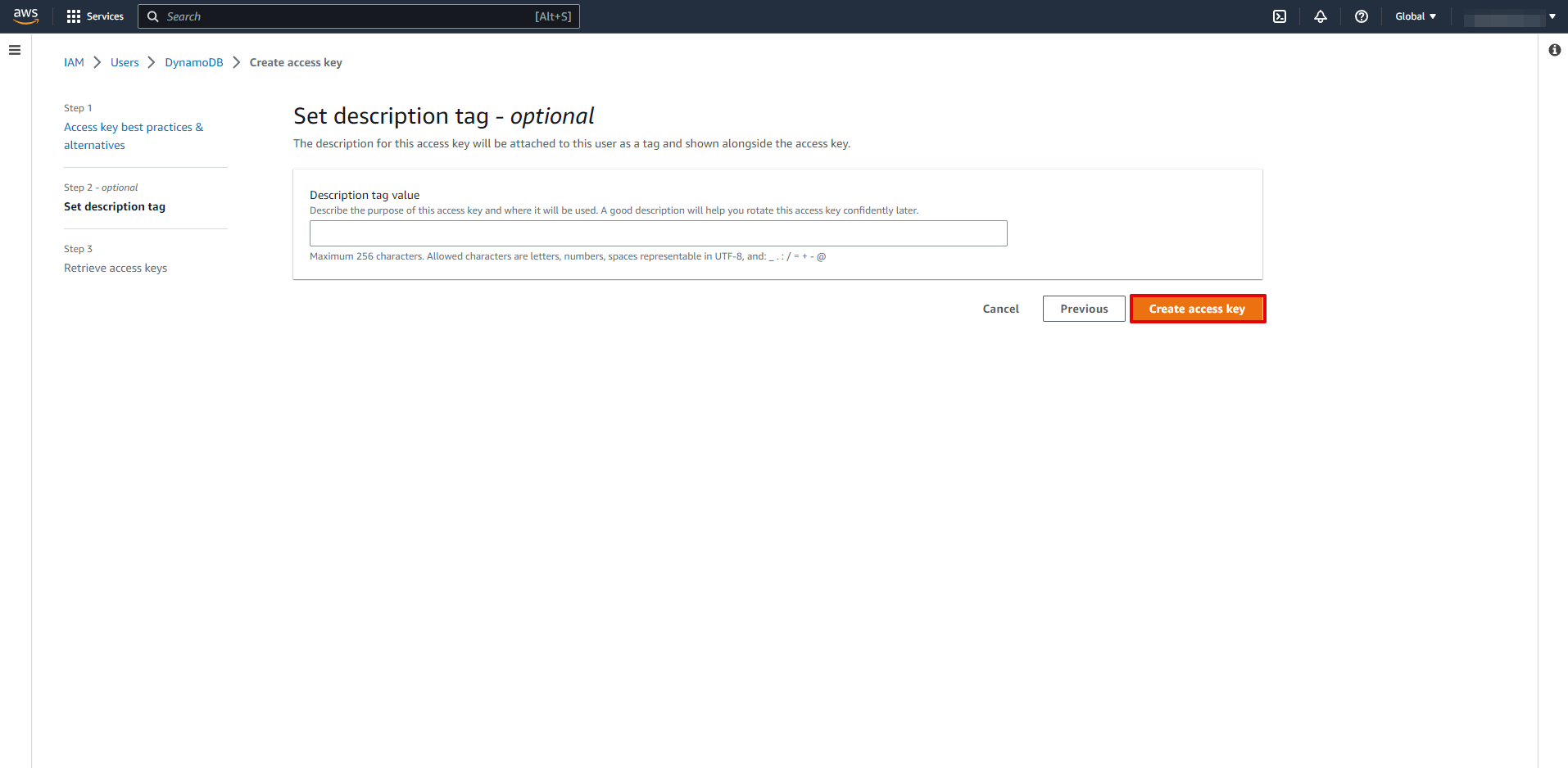The height and width of the screenshot is (768, 1568).
Task: Go to DynamoDB user breadcrumb
Action: pos(194,62)
